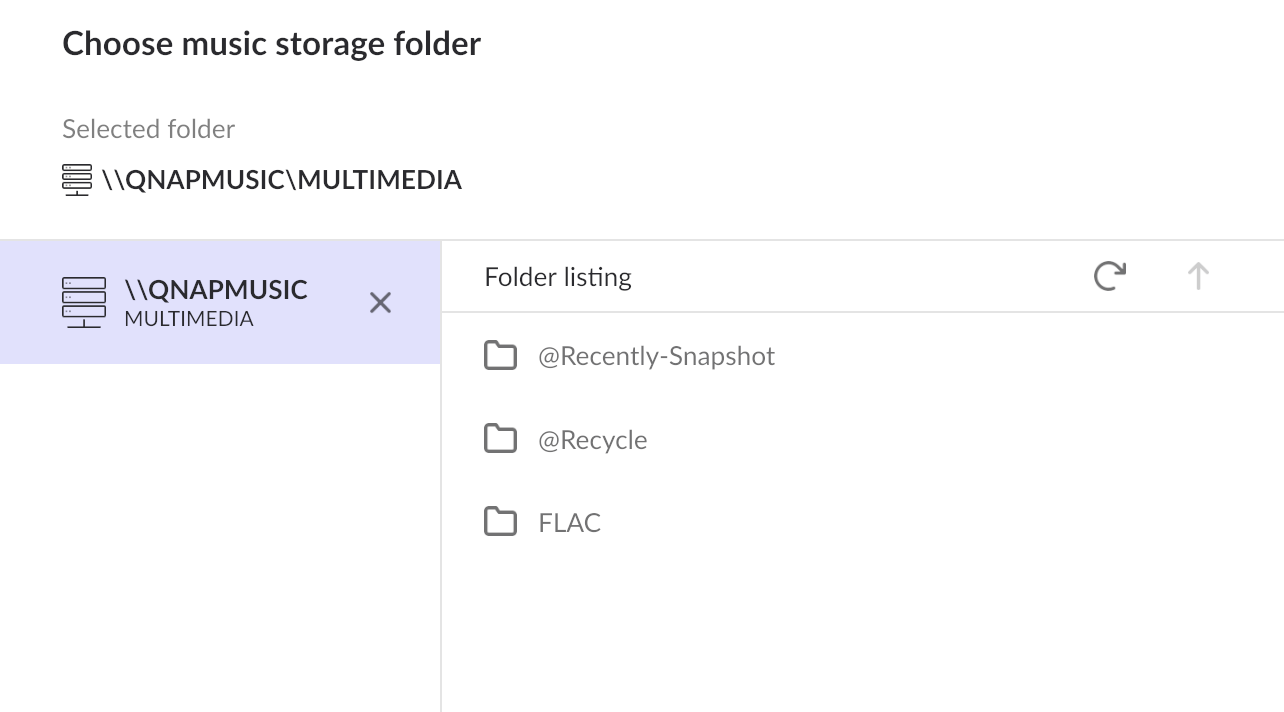The image size is (1284, 712).
Task: Click the Selected folder label
Action: click(149, 129)
